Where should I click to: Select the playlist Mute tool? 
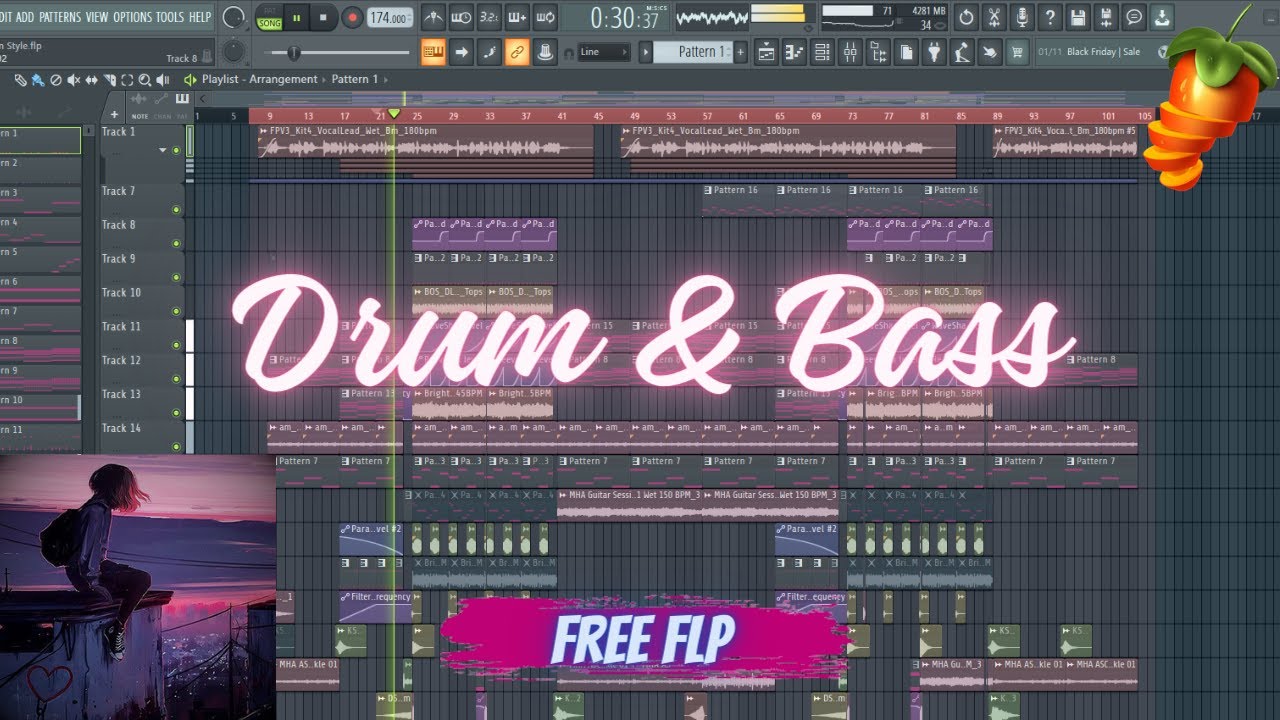click(x=73, y=80)
